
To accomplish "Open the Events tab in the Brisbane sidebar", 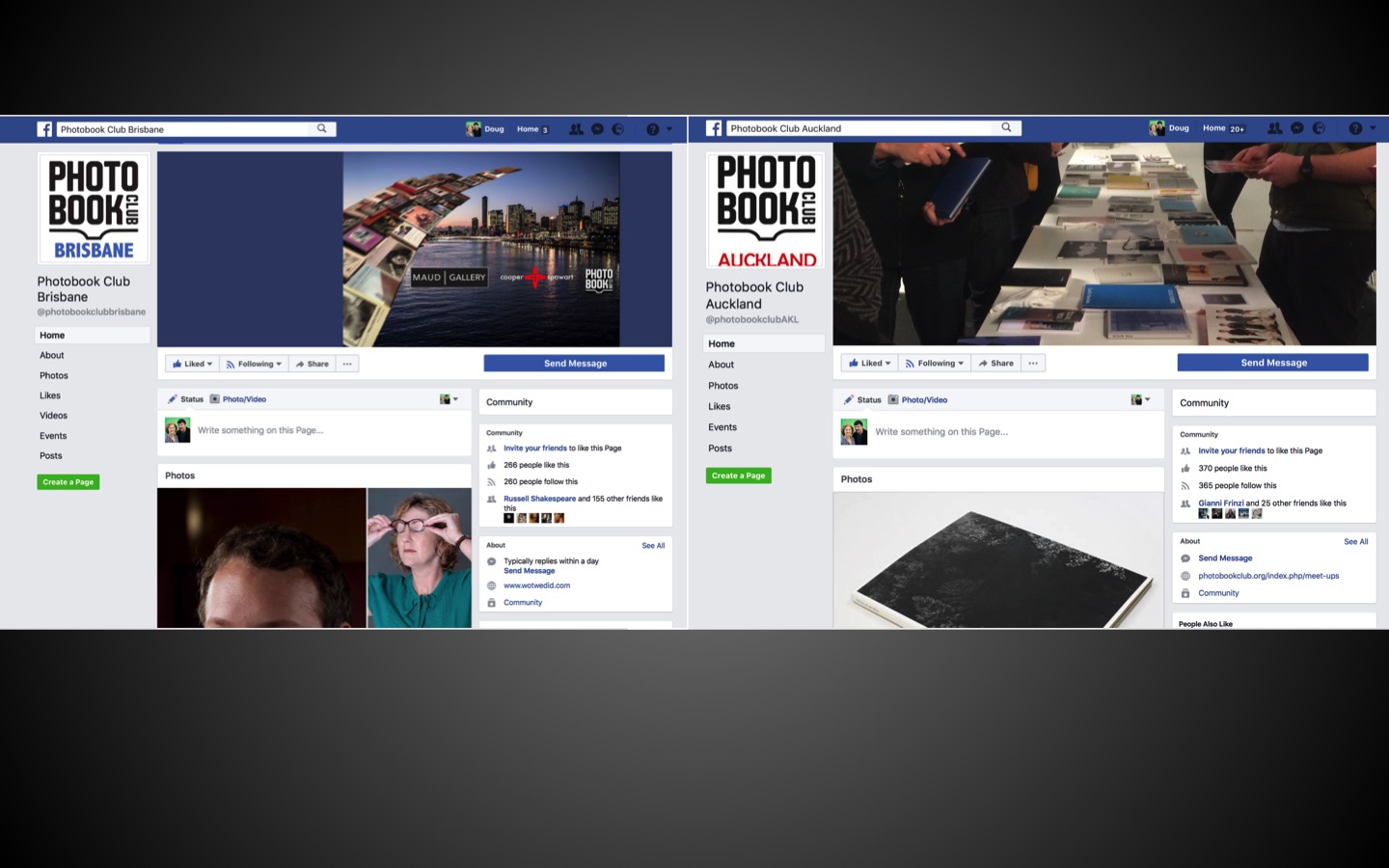I will [53, 436].
